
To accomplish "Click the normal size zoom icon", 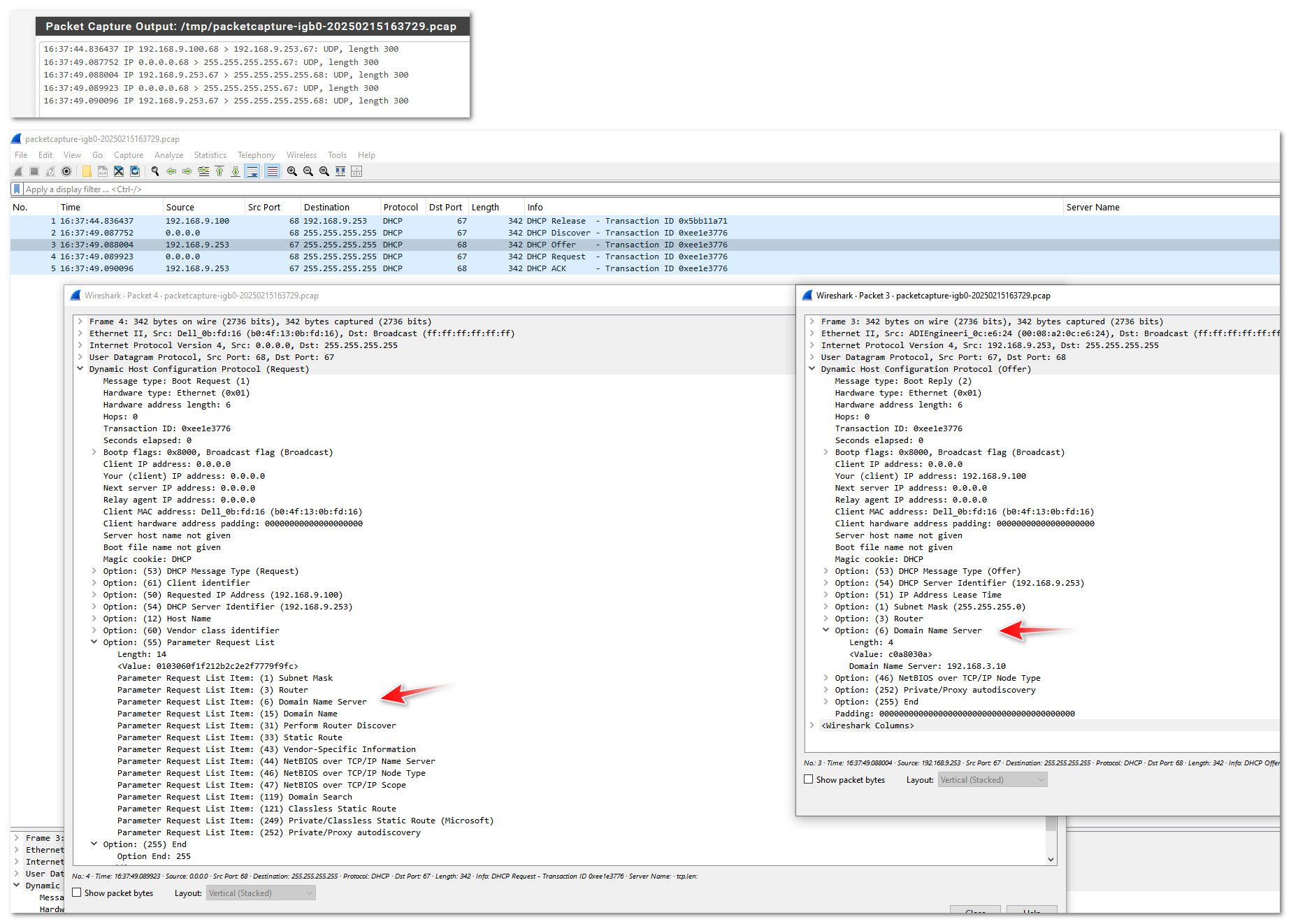I will 324,171.
